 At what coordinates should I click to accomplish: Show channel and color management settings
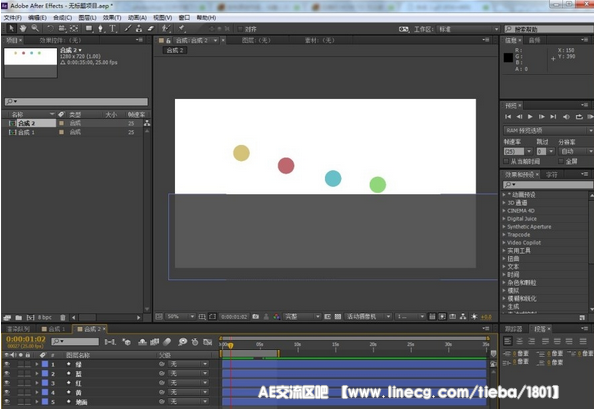pyautogui.click(x=277, y=317)
